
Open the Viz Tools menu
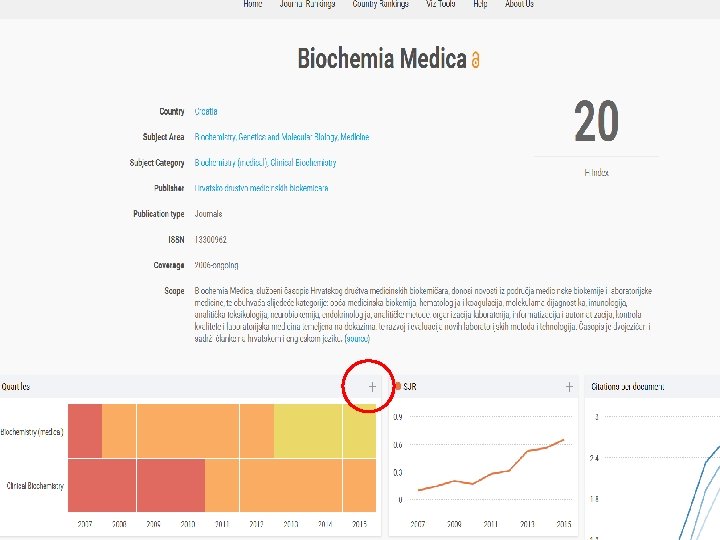(440, 4)
